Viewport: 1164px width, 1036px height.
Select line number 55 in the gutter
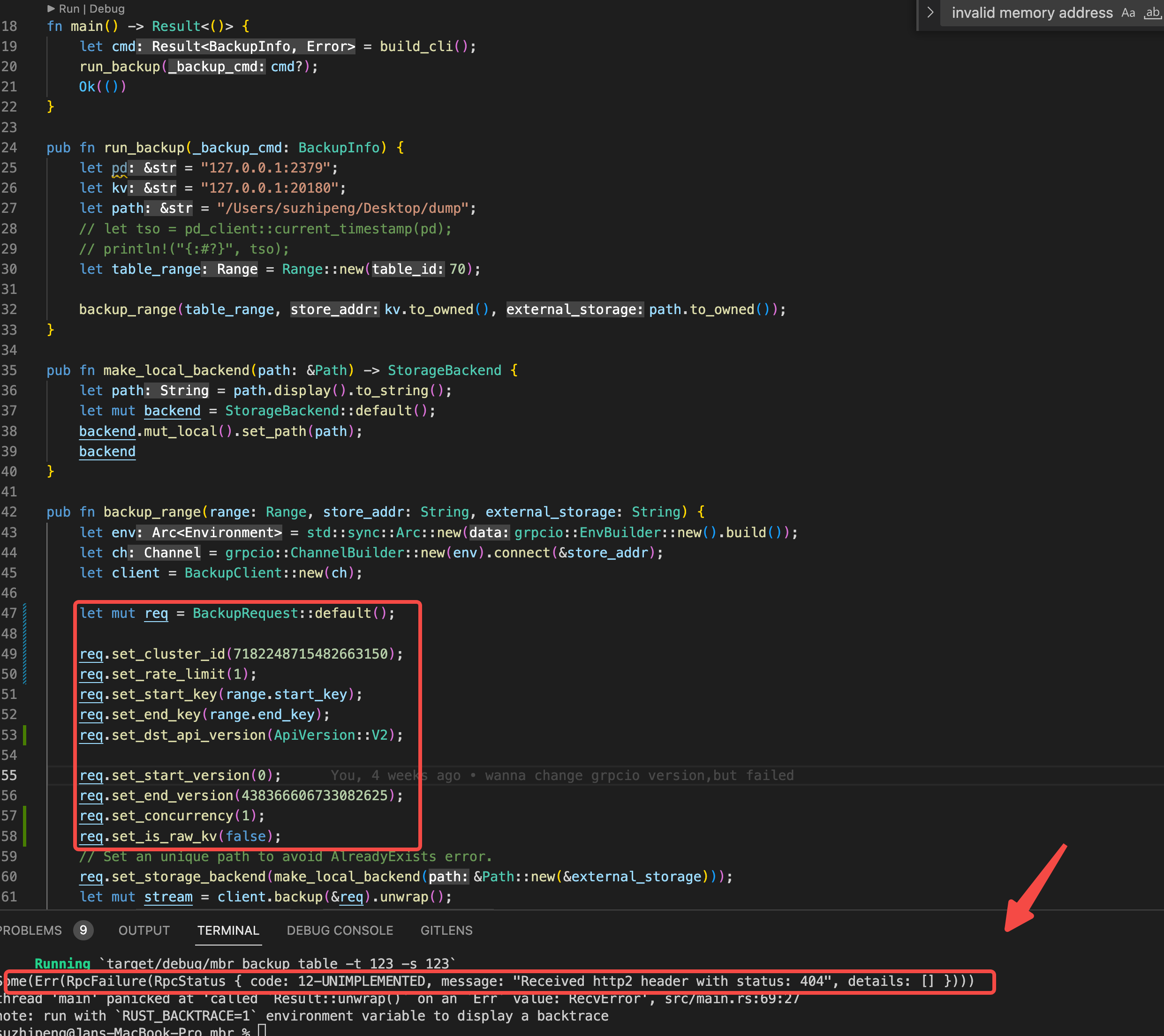tap(9, 775)
